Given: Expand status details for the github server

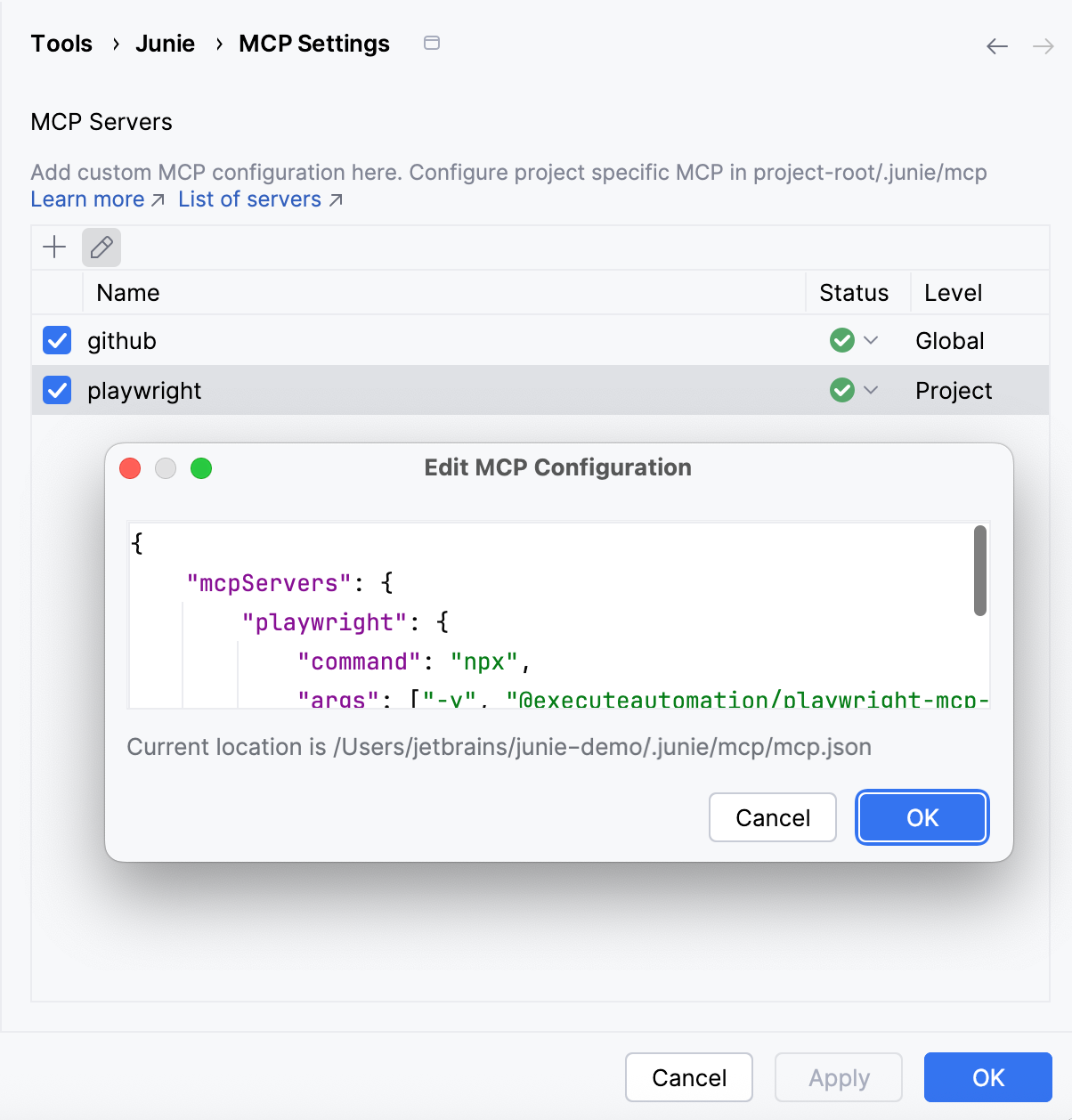Looking at the screenshot, I should 871,340.
